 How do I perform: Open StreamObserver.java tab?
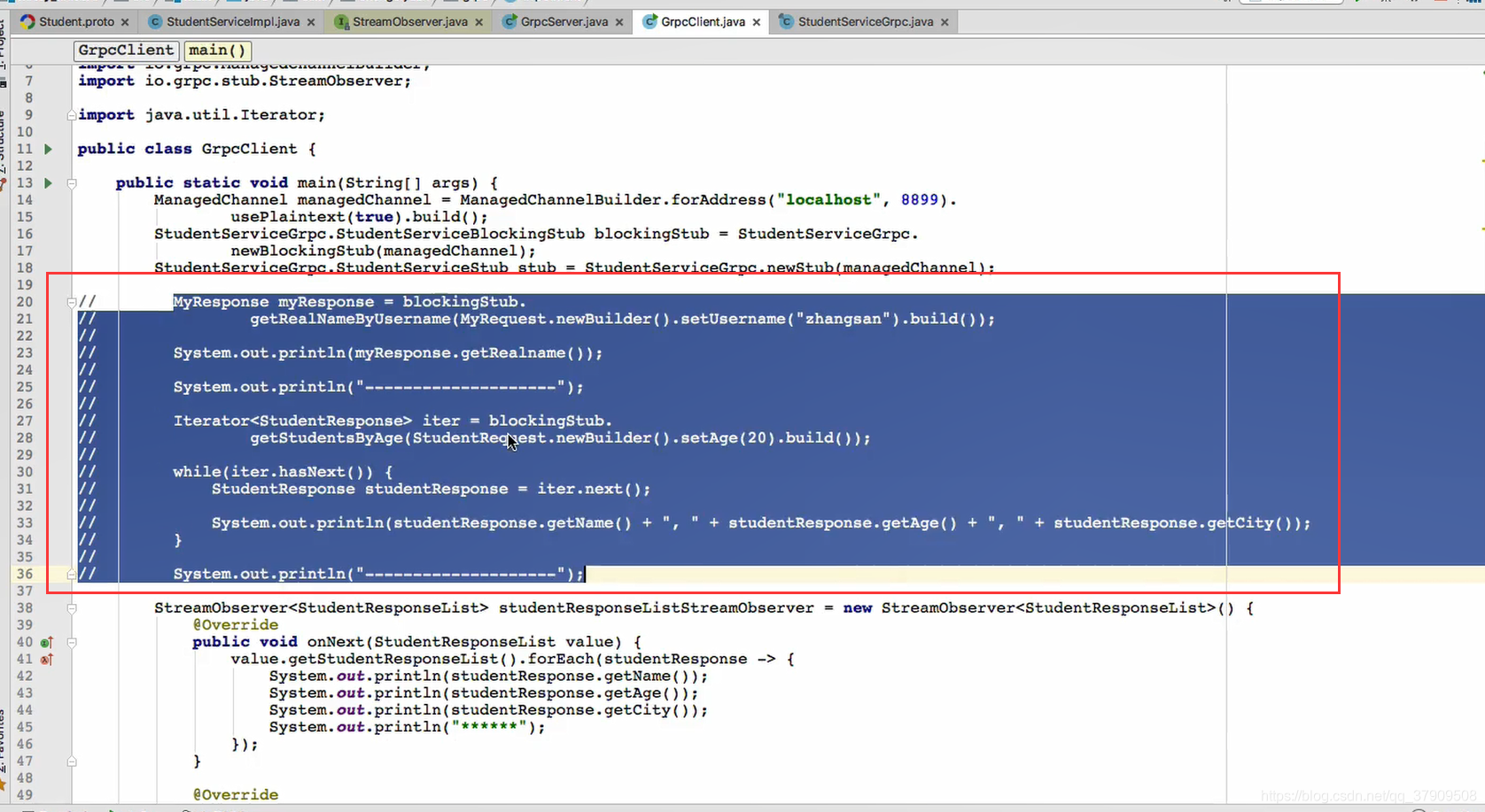[410, 21]
